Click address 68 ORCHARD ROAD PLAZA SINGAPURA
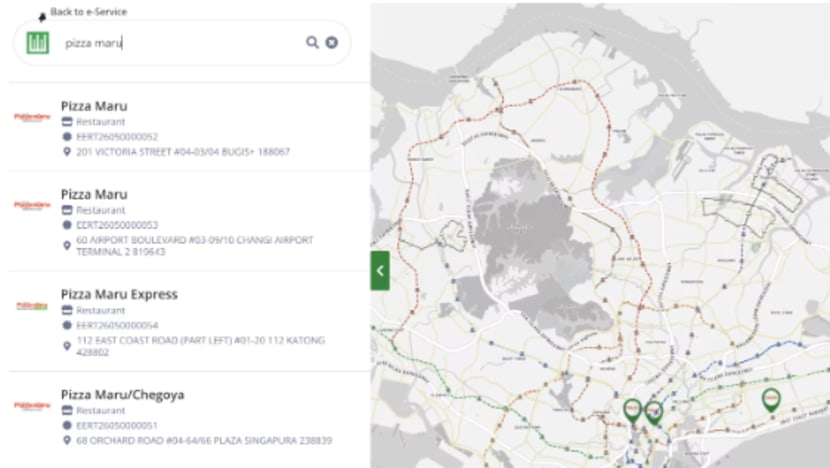Screen dimensions: 830x468 coord(204,440)
